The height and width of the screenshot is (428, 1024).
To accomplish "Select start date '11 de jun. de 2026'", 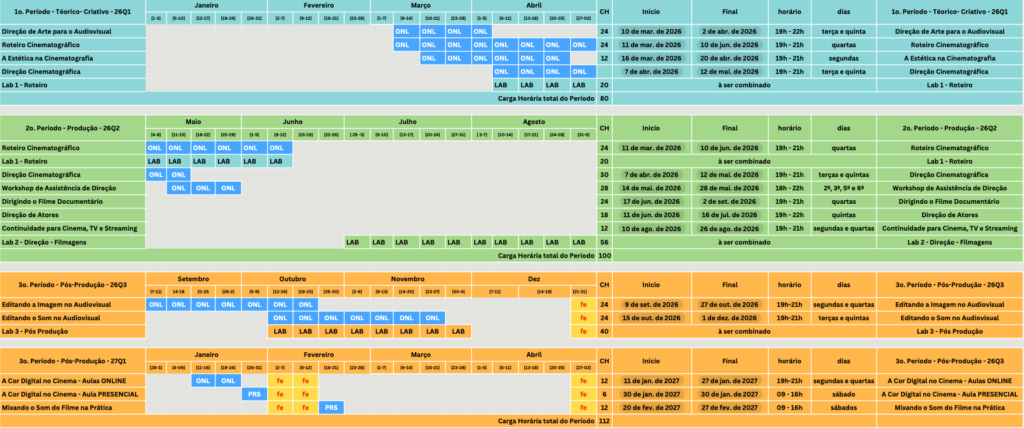I will [651, 215].
